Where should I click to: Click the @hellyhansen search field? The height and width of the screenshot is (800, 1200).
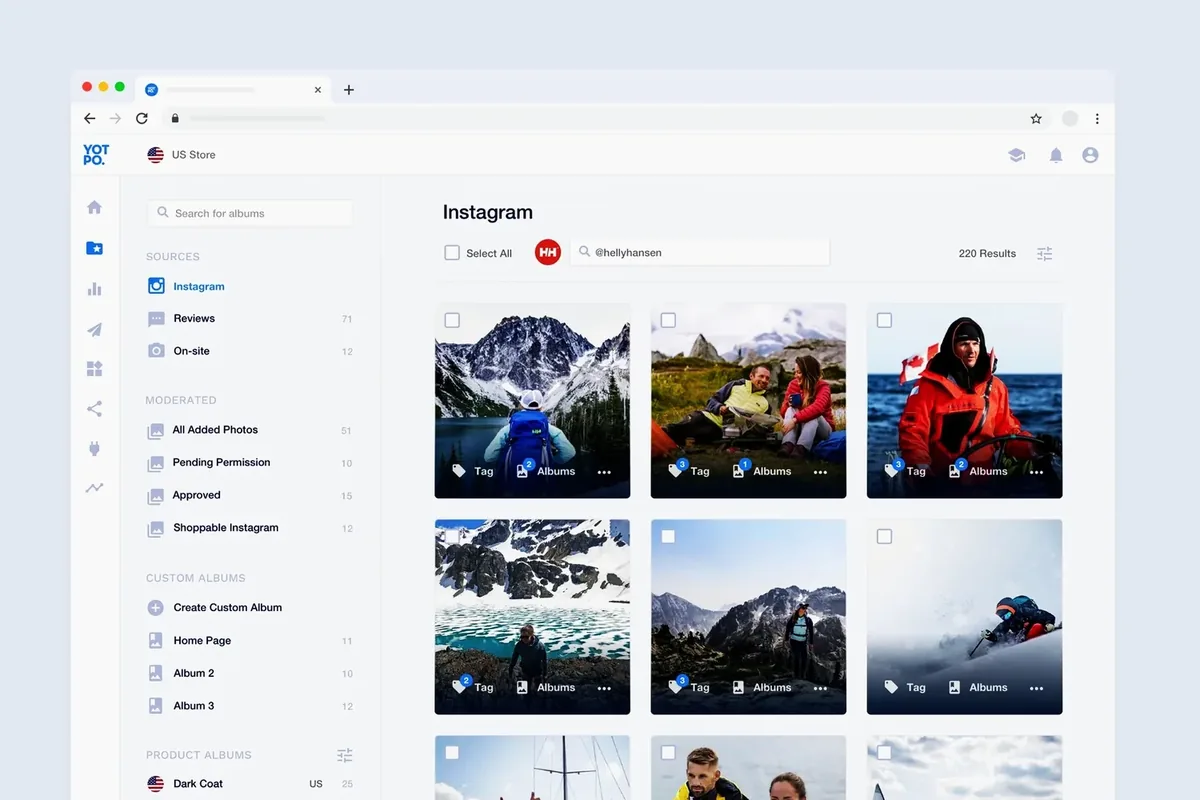point(700,253)
